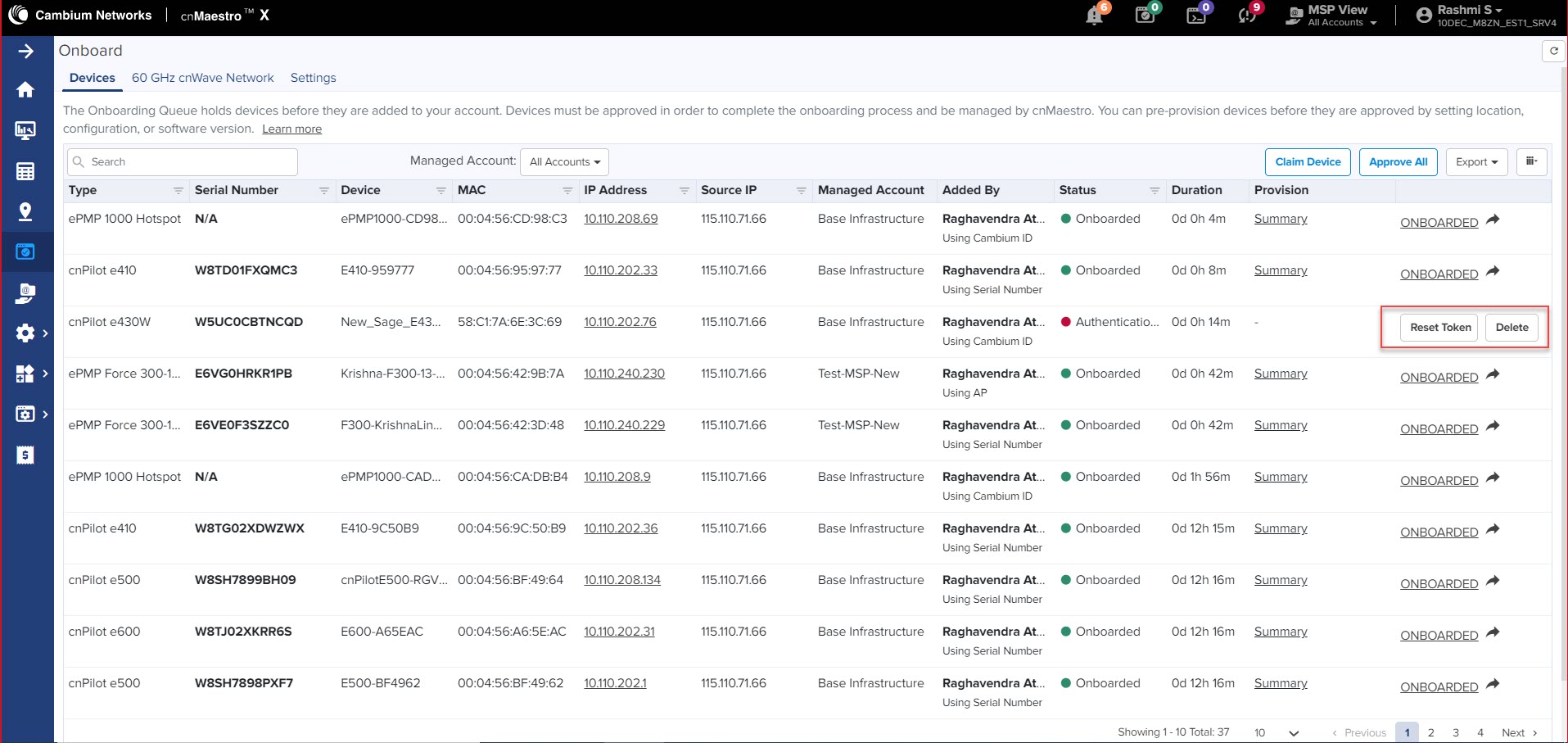Click the Cambium Networks logo

[x=80, y=16]
